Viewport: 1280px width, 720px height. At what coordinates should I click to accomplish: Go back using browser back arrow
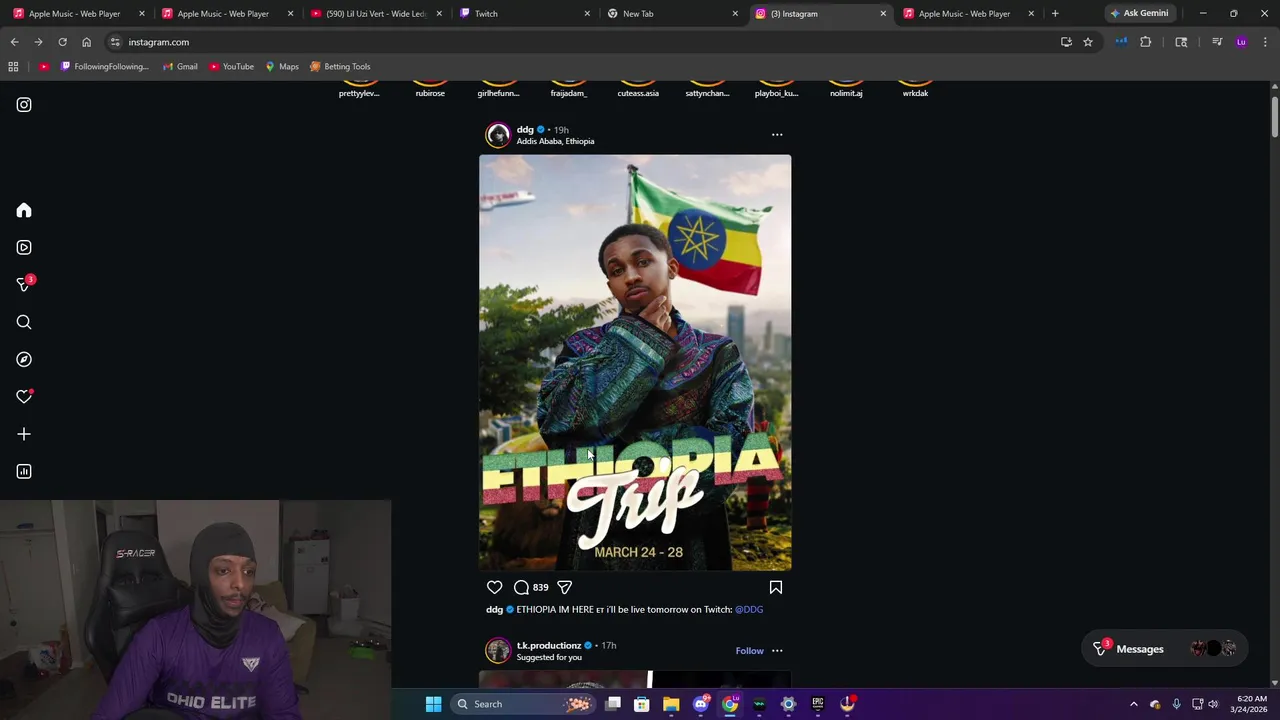14,42
